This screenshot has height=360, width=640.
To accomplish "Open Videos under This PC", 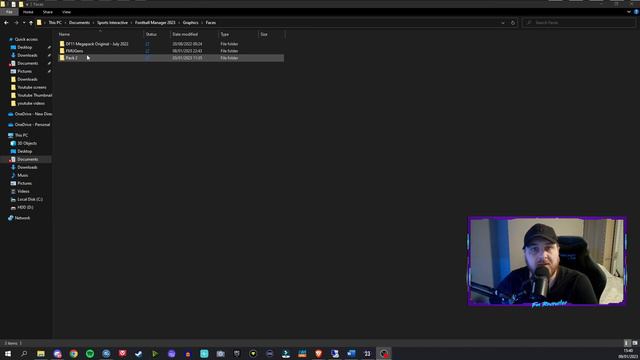I will tap(23, 191).
